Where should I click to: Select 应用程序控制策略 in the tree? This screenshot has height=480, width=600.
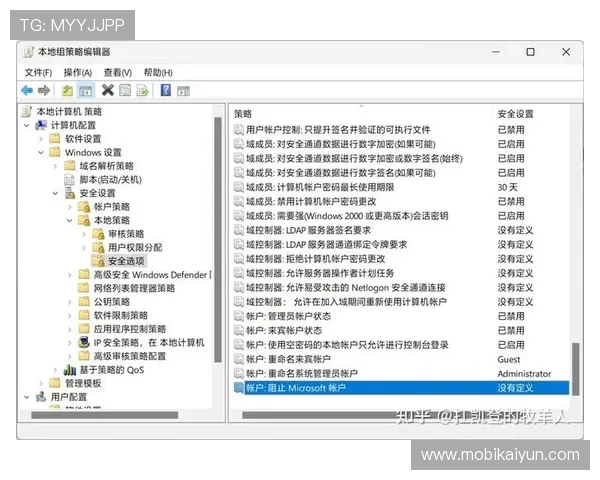[130, 329]
